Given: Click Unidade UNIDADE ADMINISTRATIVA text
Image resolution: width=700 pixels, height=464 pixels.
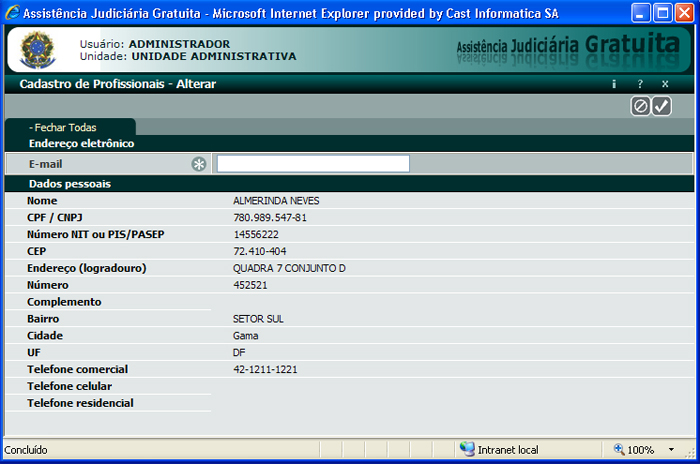Looking at the screenshot, I should tap(188, 56).
